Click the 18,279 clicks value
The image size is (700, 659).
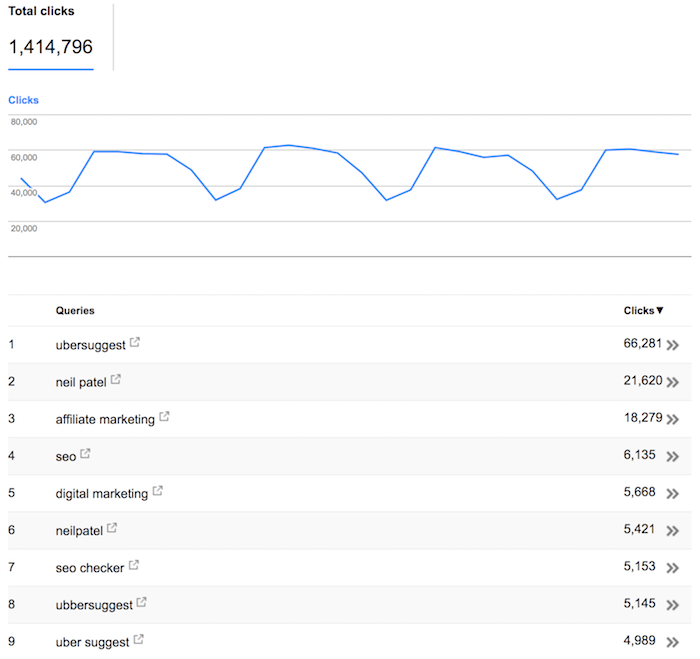[x=643, y=417]
